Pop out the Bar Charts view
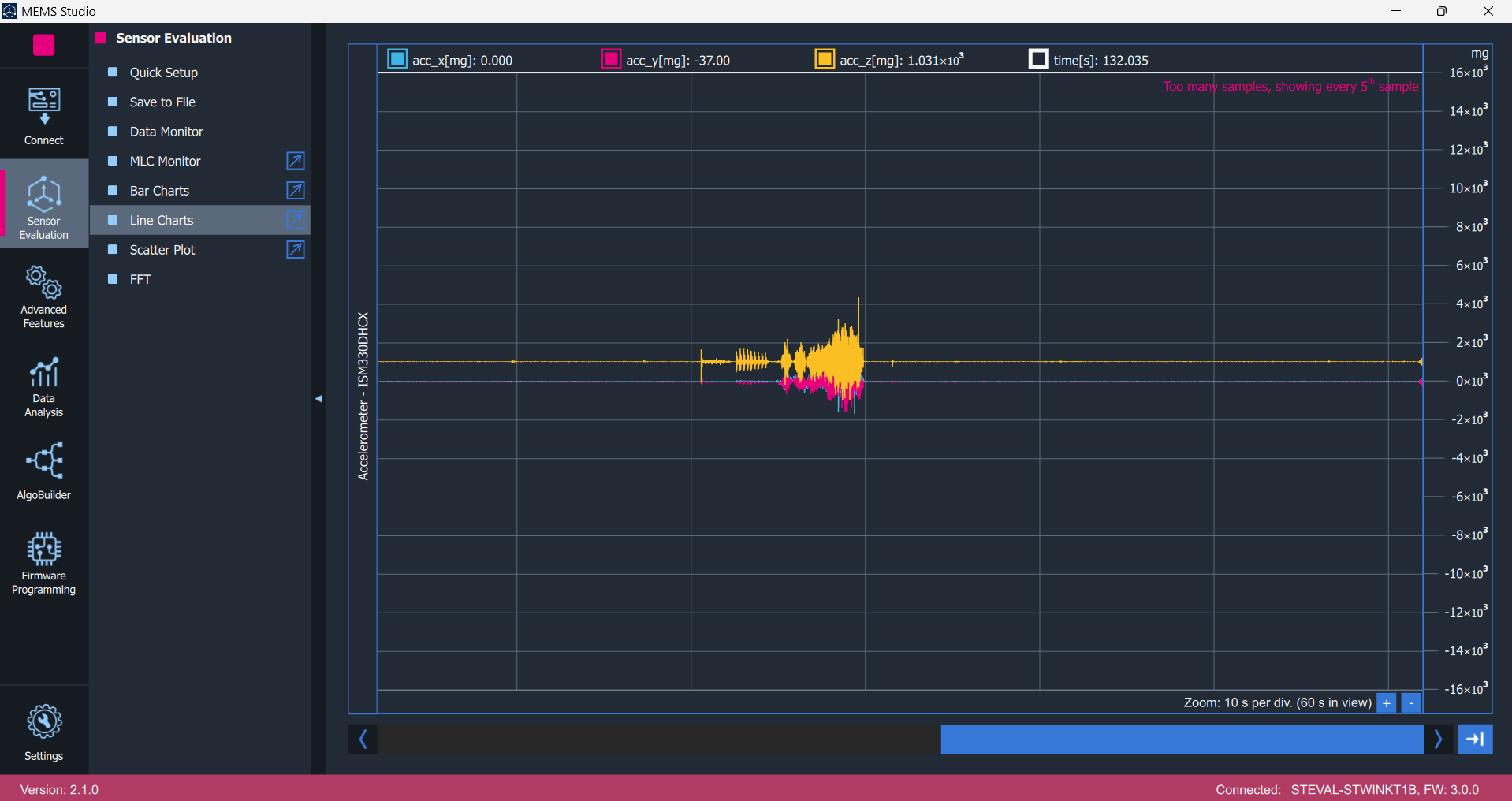 [296, 190]
